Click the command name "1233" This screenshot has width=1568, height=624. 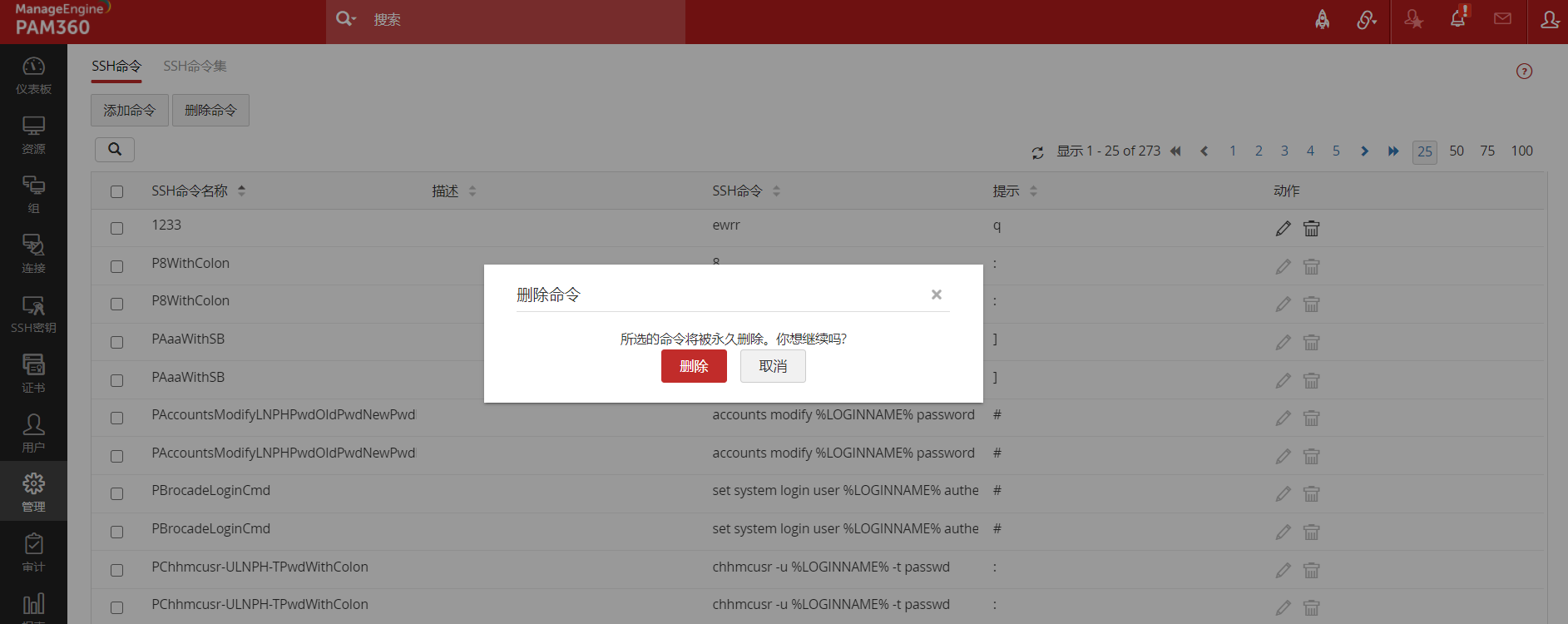click(166, 225)
